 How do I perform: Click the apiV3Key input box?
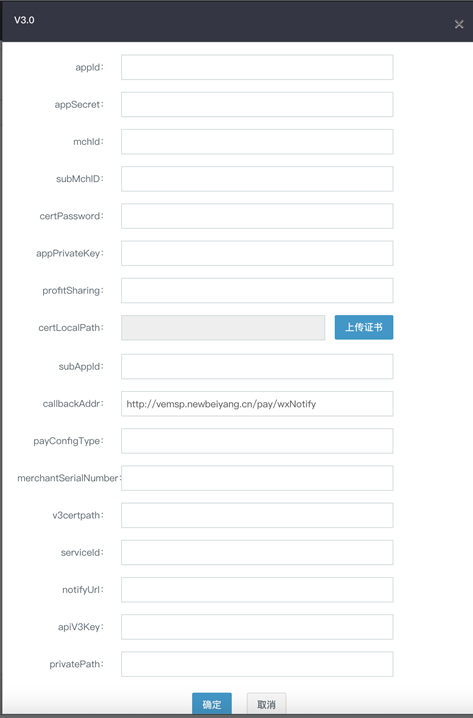point(257,627)
